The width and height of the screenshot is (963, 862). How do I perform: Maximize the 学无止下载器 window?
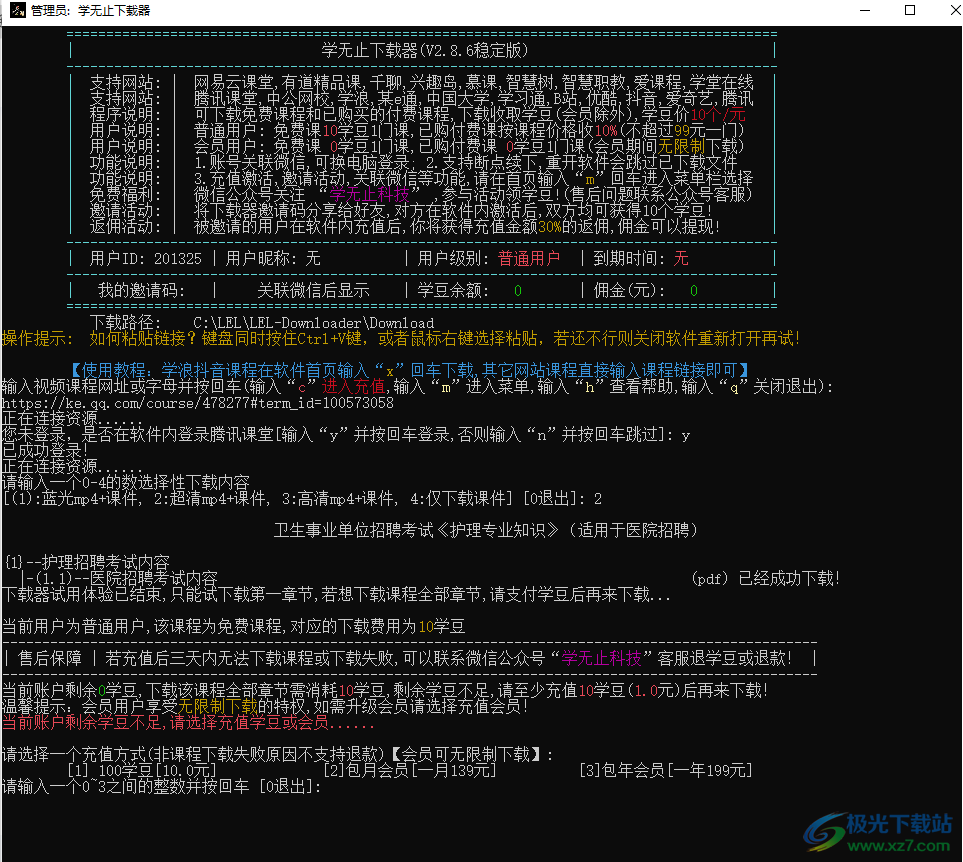(910, 10)
